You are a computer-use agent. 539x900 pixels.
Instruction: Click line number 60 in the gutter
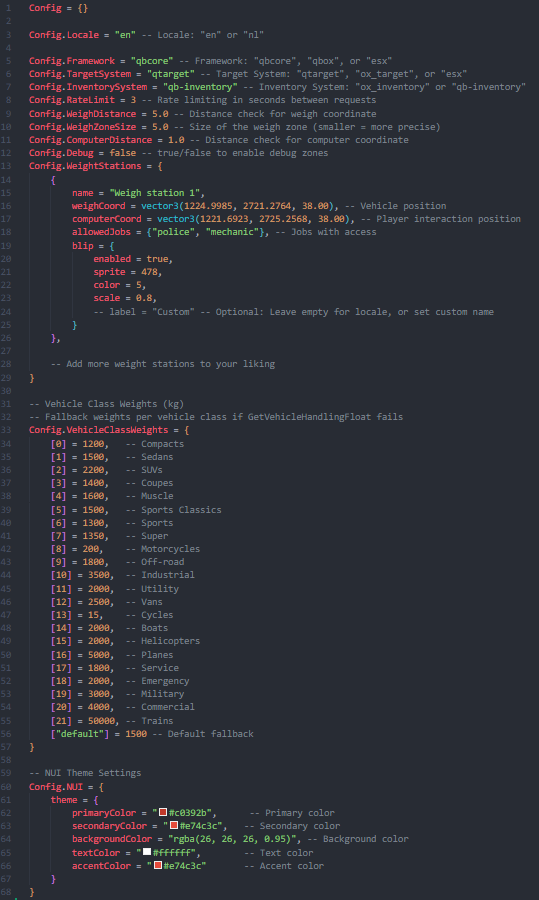pyautogui.click(x=7, y=786)
